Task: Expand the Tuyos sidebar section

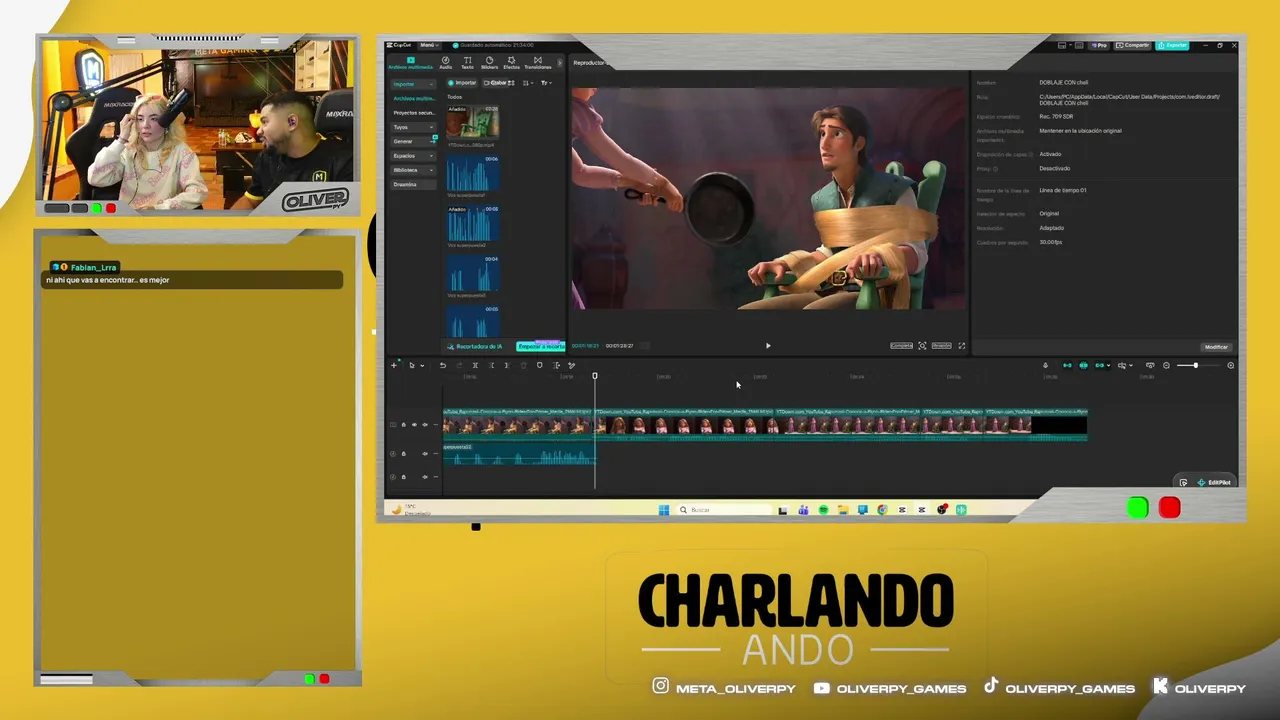Action: pos(412,127)
